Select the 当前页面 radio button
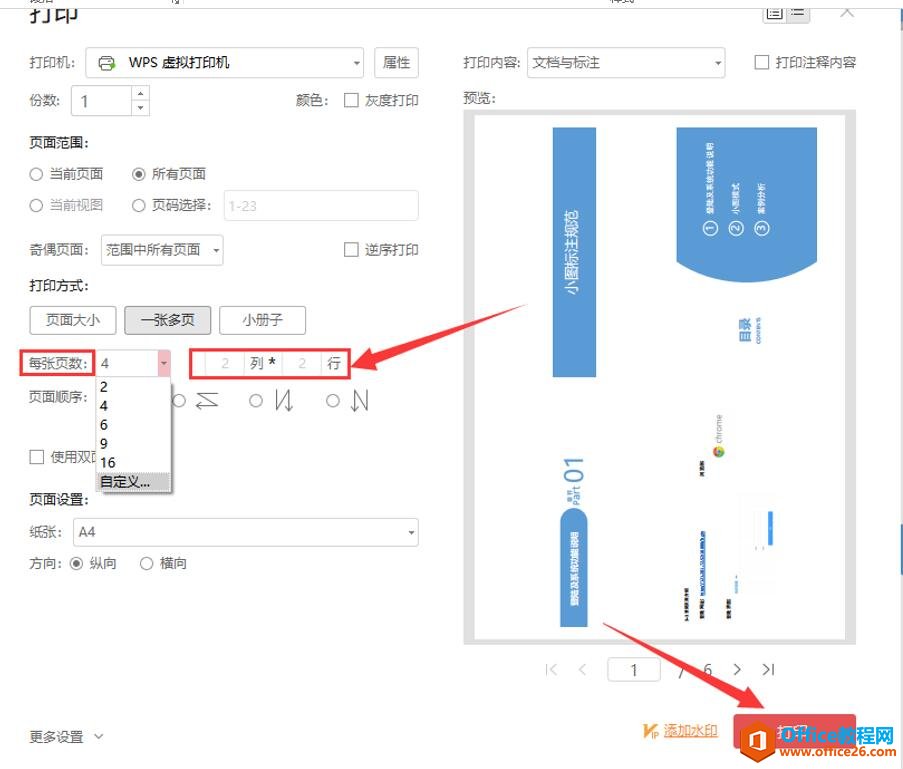903x769 pixels. pyautogui.click(x=36, y=174)
